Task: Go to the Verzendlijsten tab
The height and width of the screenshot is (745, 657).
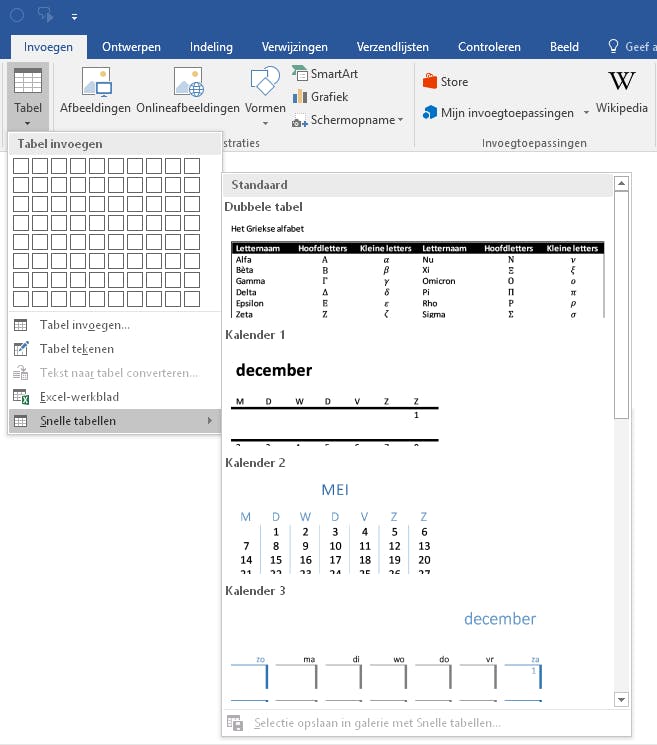Action: pos(393,47)
